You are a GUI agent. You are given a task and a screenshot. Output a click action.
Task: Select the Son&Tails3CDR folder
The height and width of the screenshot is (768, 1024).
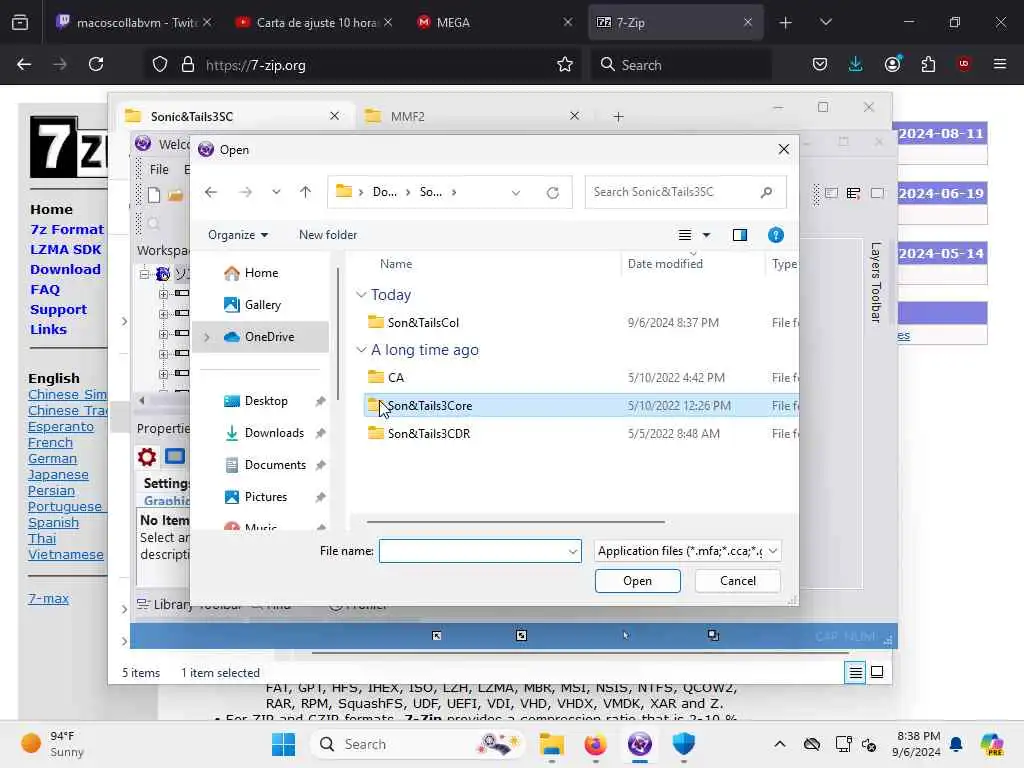[428, 434]
